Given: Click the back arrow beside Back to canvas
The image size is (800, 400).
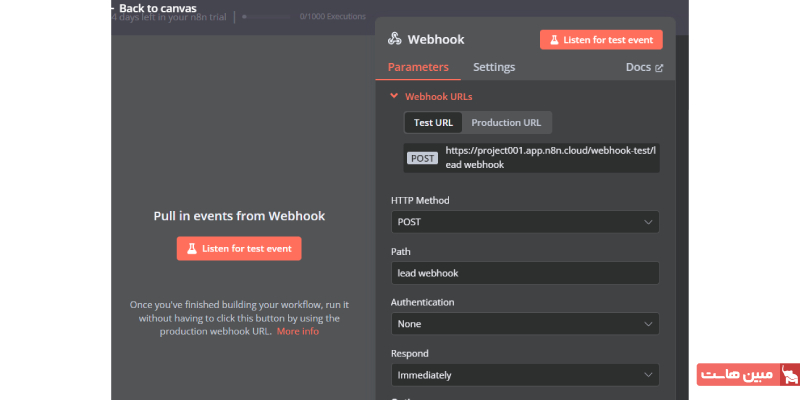Looking at the screenshot, I should 112,7.
